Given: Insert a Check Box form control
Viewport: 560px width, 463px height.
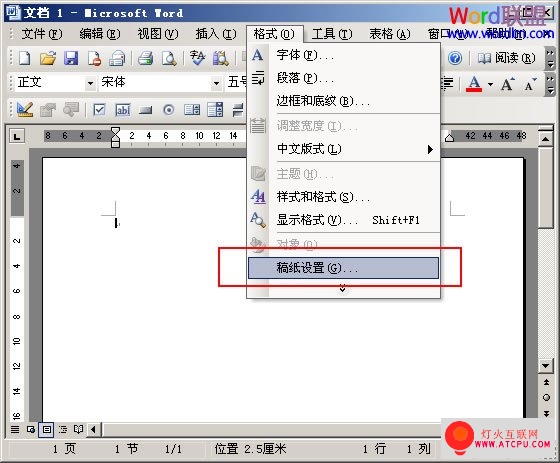Looking at the screenshot, I should [x=99, y=109].
